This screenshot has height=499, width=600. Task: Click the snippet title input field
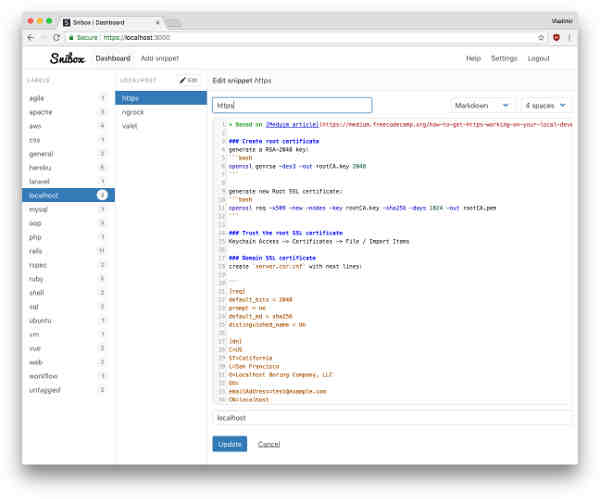tap(292, 105)
